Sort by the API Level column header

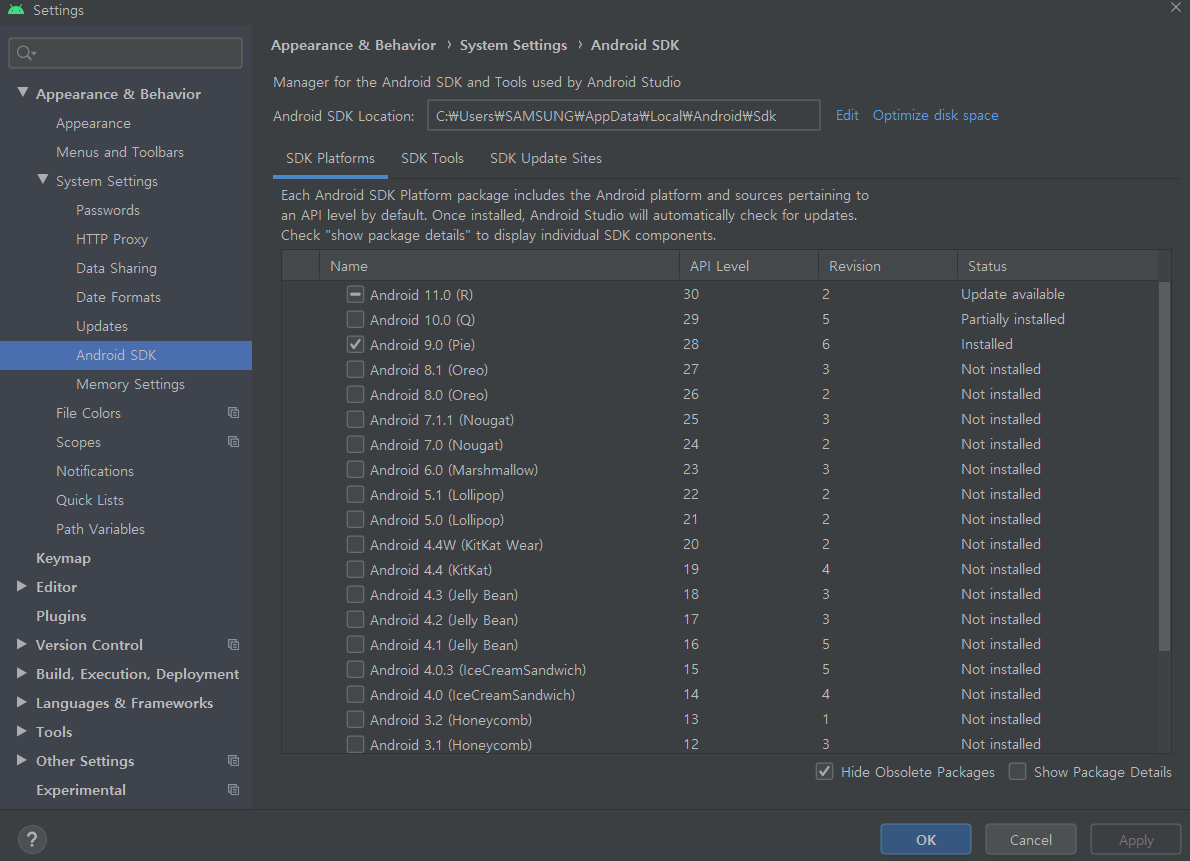click(x=748, y=266)
